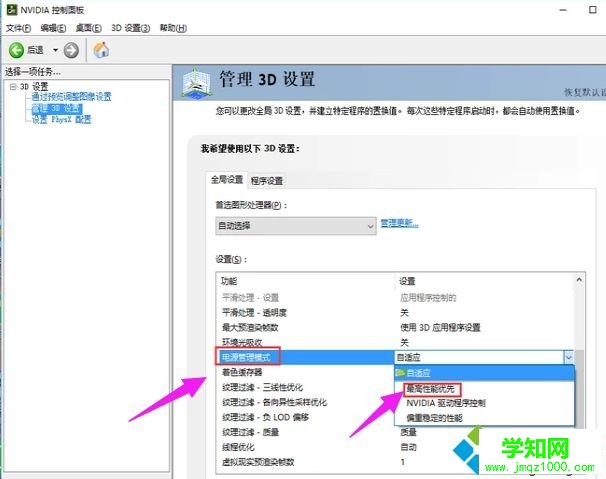Click the 电源管理模式 dropdown arrow
The height and width of the screenshot is (479, 606).
(568, 358)
